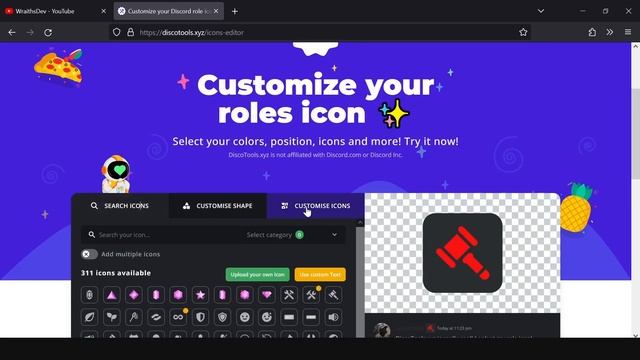Click the 311 icons available text
640x360 pixels.
click(x=116, y=273)
